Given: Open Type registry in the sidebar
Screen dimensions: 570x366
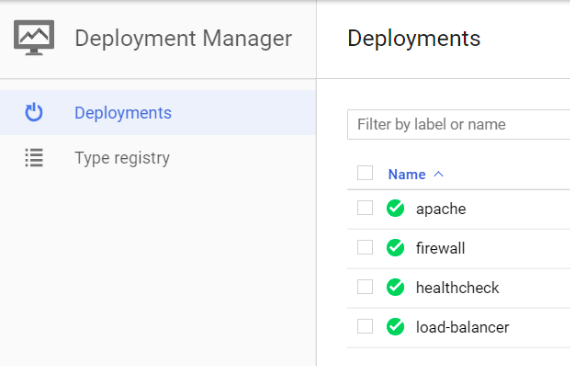Looking at the screenshot, I should (158, 158).
